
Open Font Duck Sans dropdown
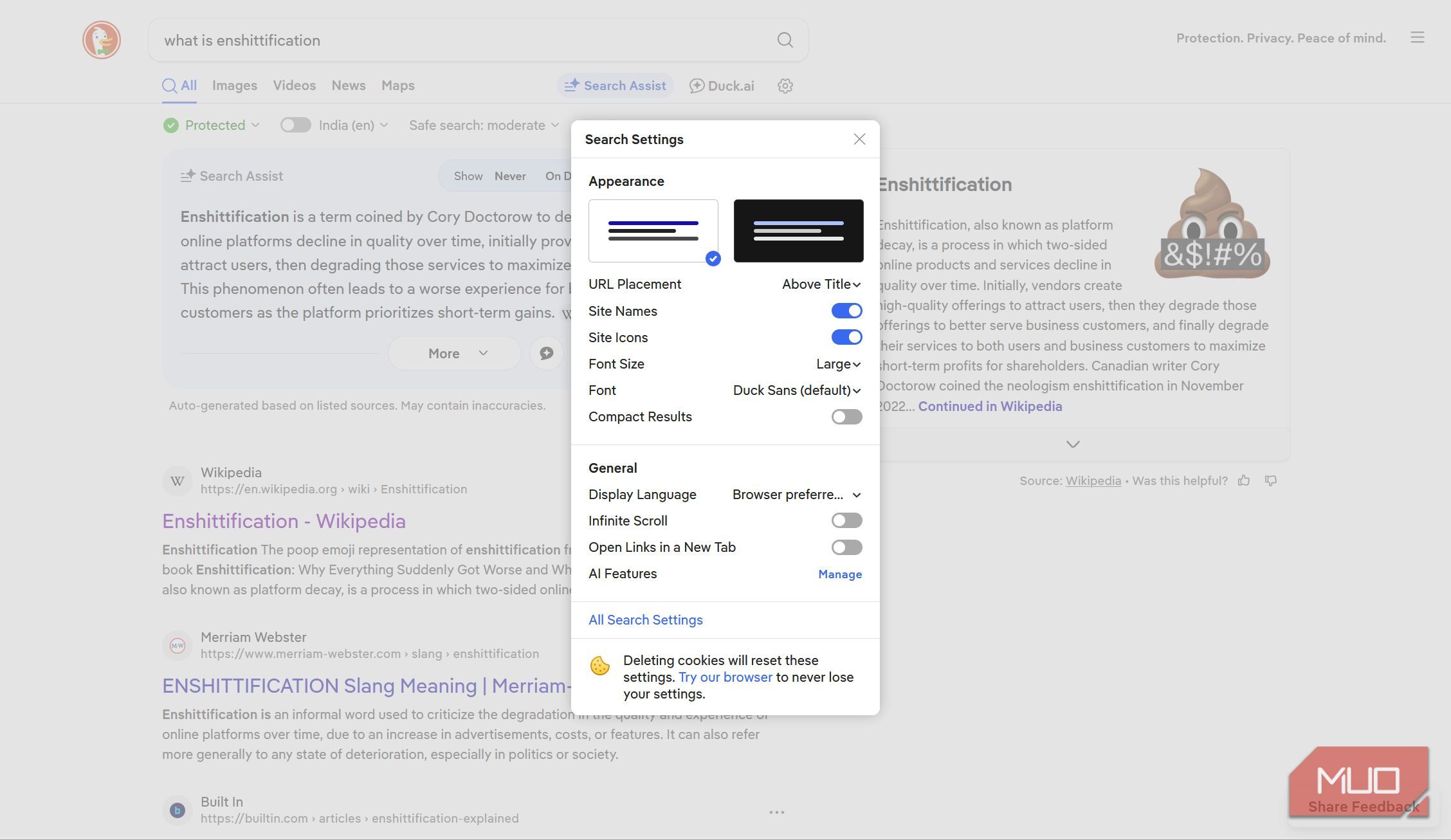pyautogui.click(x=797, y=390)
